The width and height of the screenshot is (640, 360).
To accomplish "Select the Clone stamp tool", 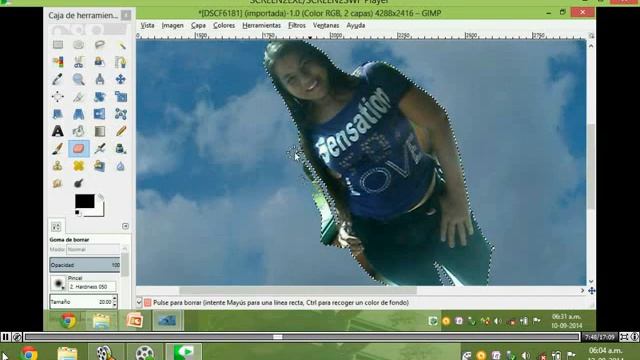I will [58, 166].
